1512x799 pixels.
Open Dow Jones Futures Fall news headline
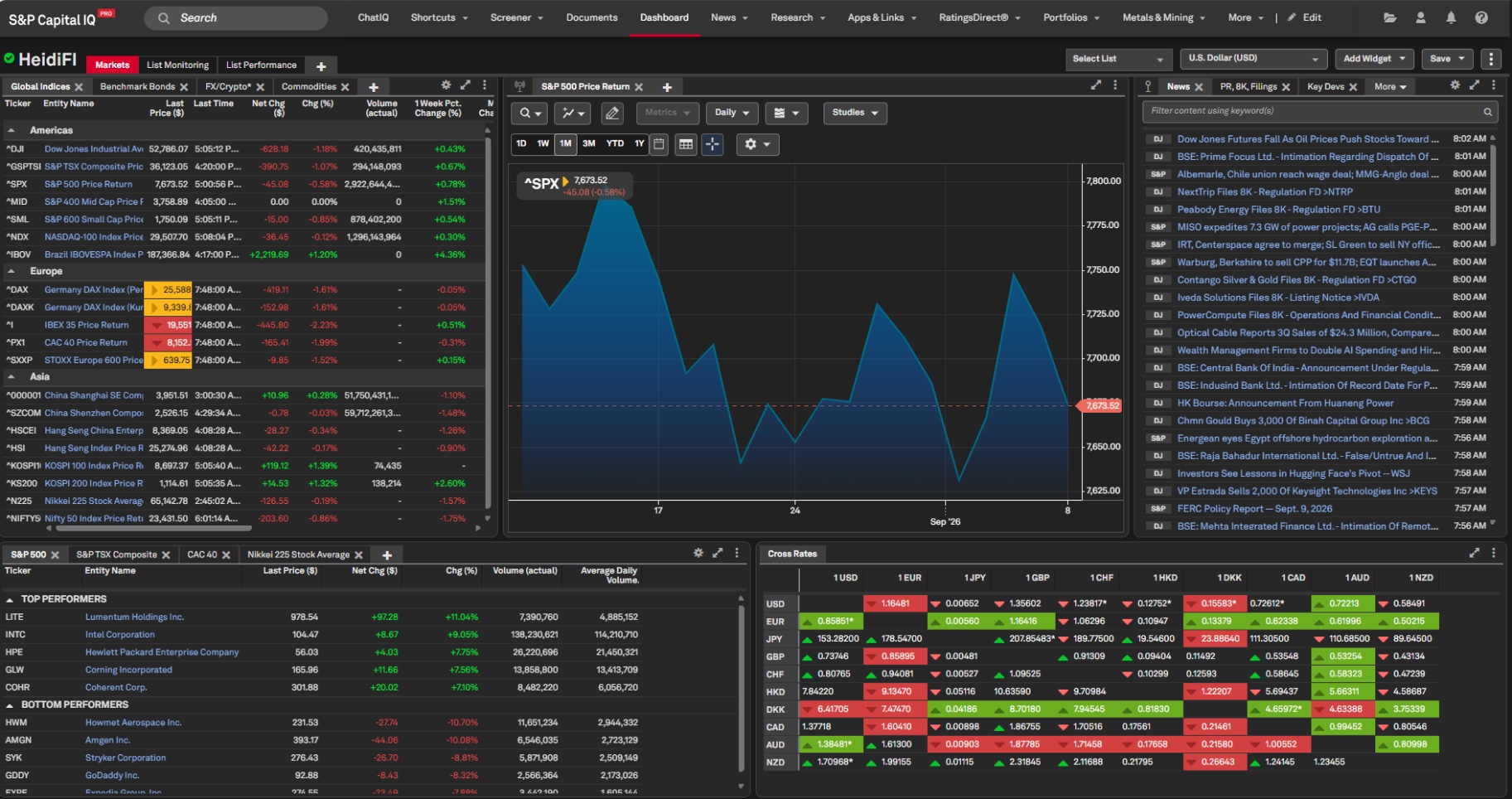pos(1307,139)
